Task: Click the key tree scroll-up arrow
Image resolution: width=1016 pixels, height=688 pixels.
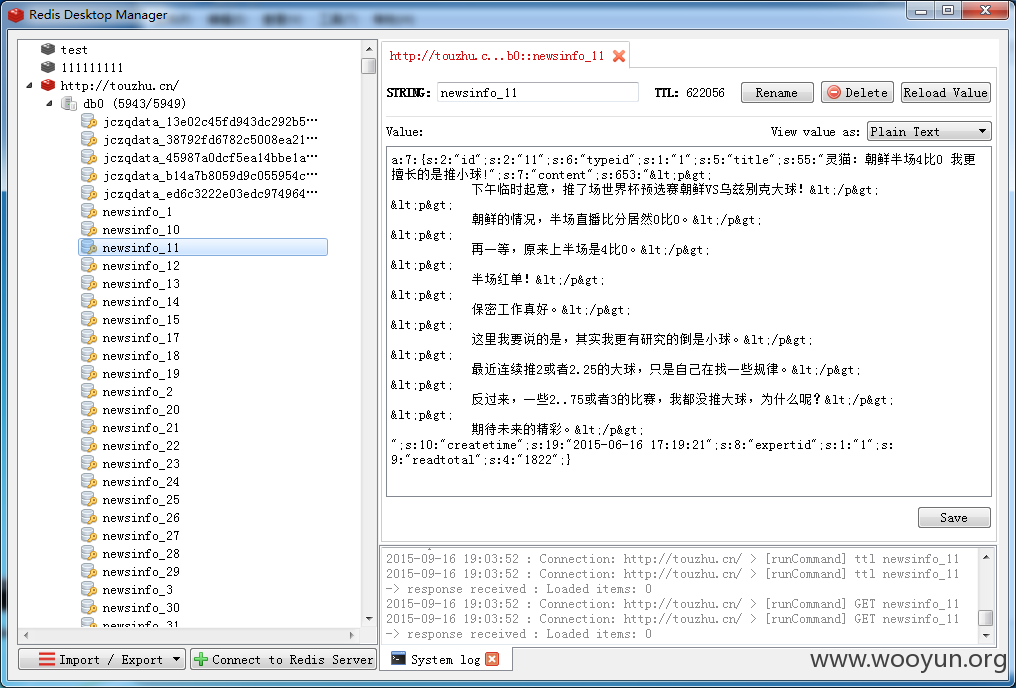Action: pyautogui.click(x=369, y=49)
